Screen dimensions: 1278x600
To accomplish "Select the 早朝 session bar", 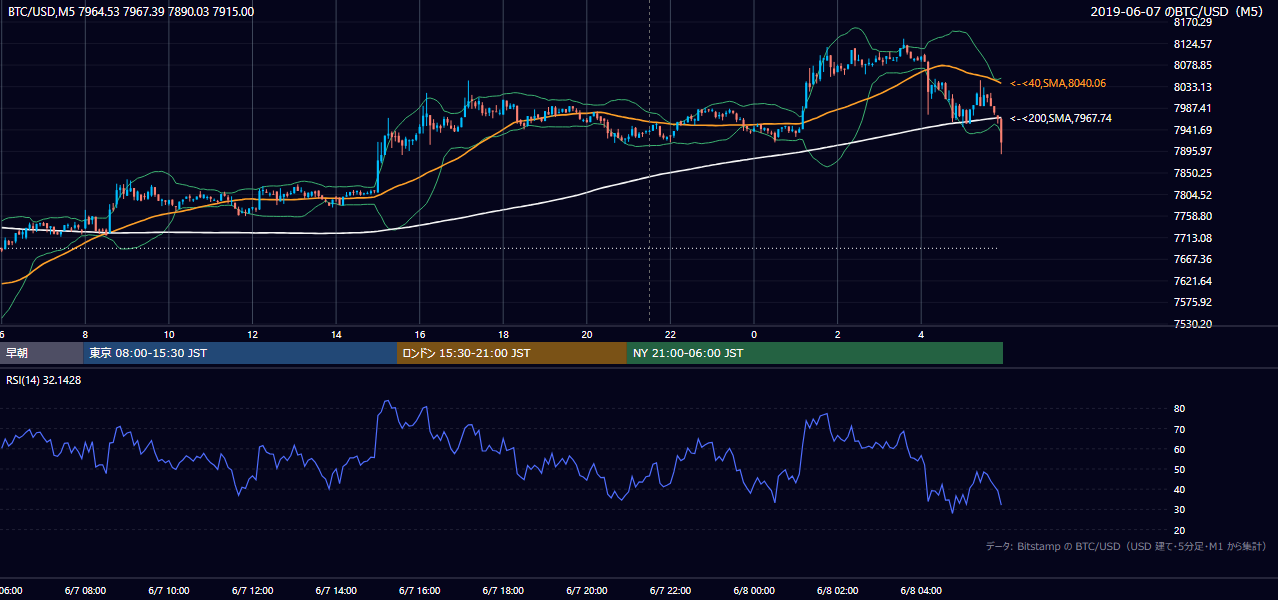I will (41, 353).
